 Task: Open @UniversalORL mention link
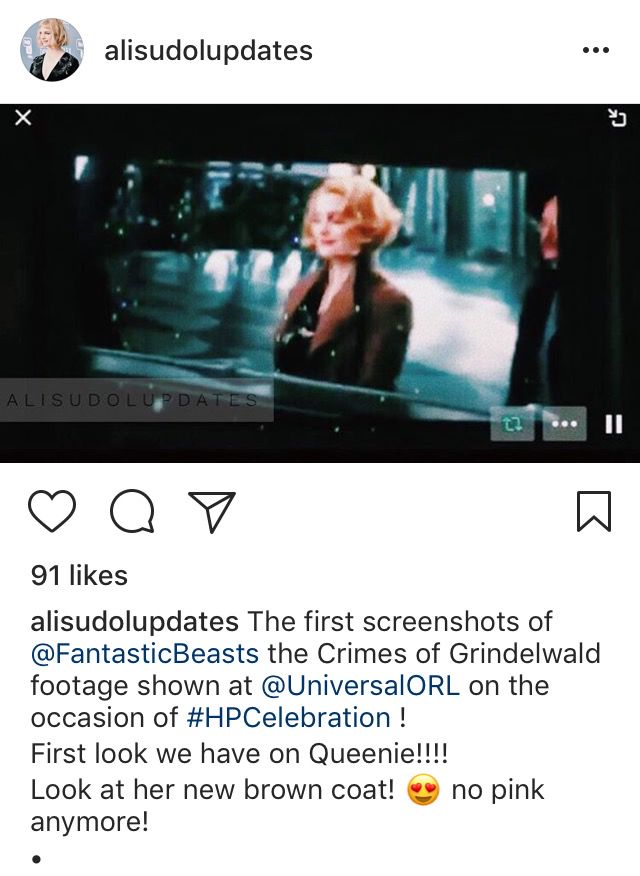[360, 685]
